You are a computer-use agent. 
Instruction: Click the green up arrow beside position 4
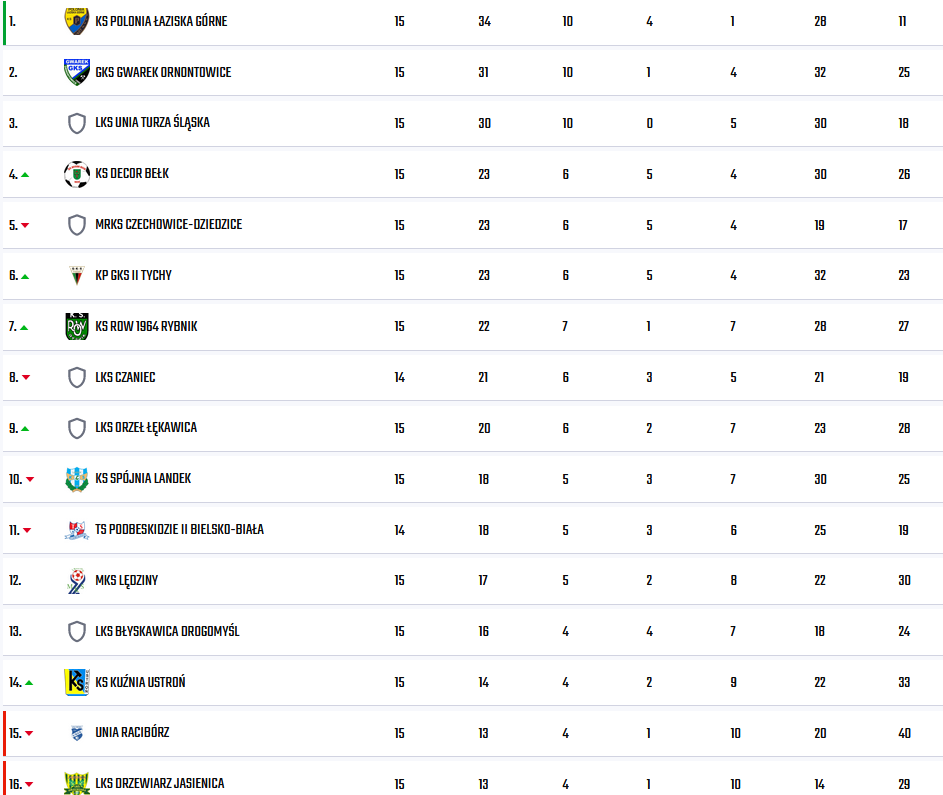(25, 174)
